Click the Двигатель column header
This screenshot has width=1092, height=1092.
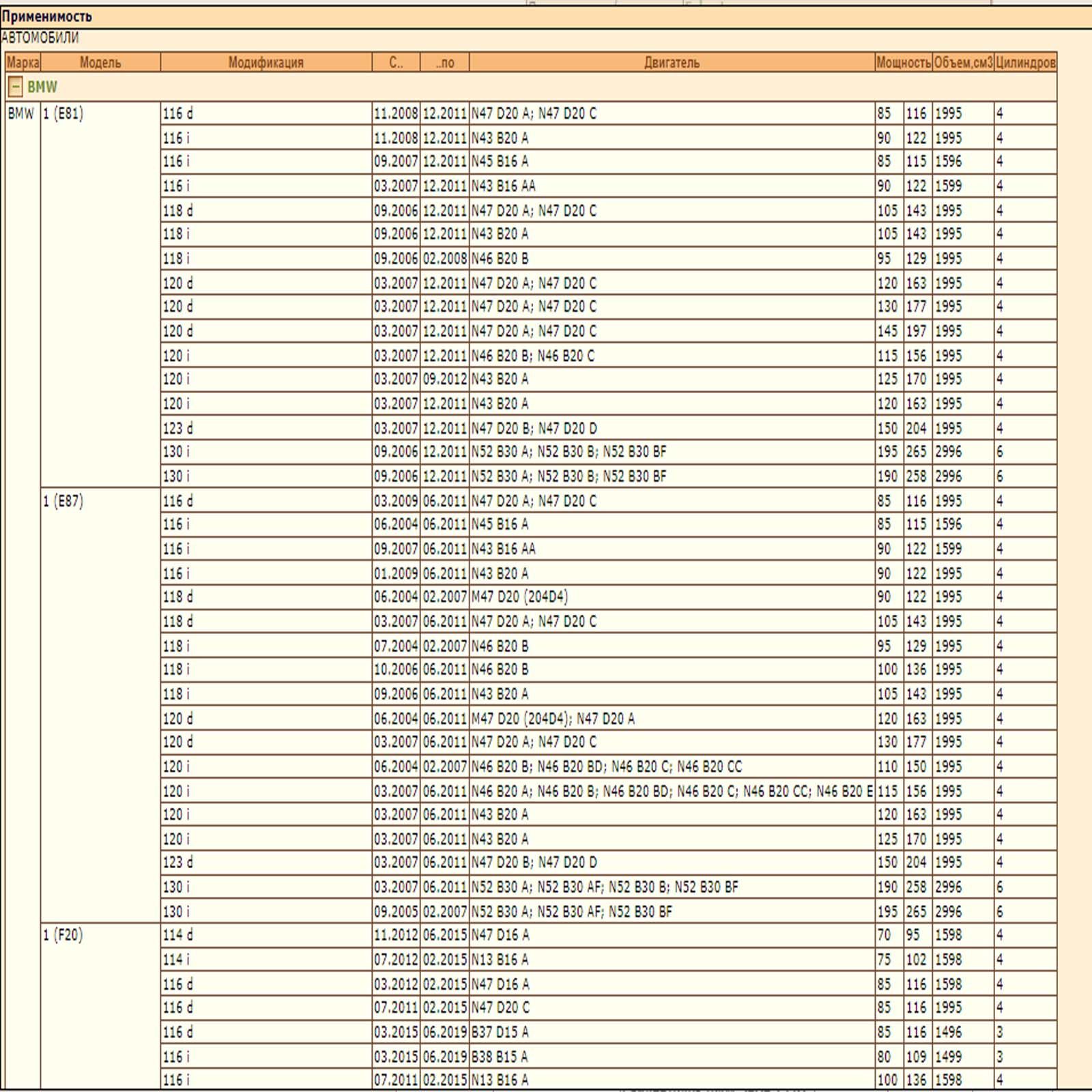[x=672, y=63]
